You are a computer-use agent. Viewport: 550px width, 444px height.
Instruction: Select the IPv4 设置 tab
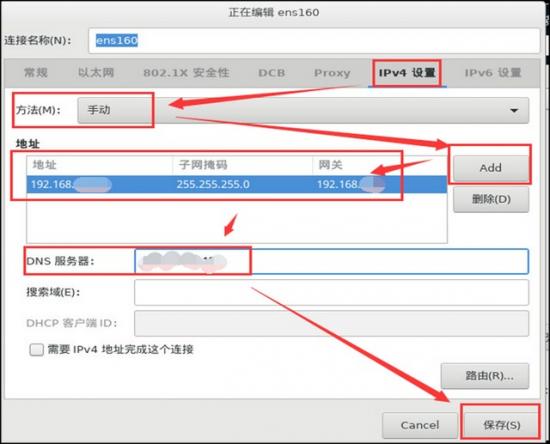tap(407, 73)
